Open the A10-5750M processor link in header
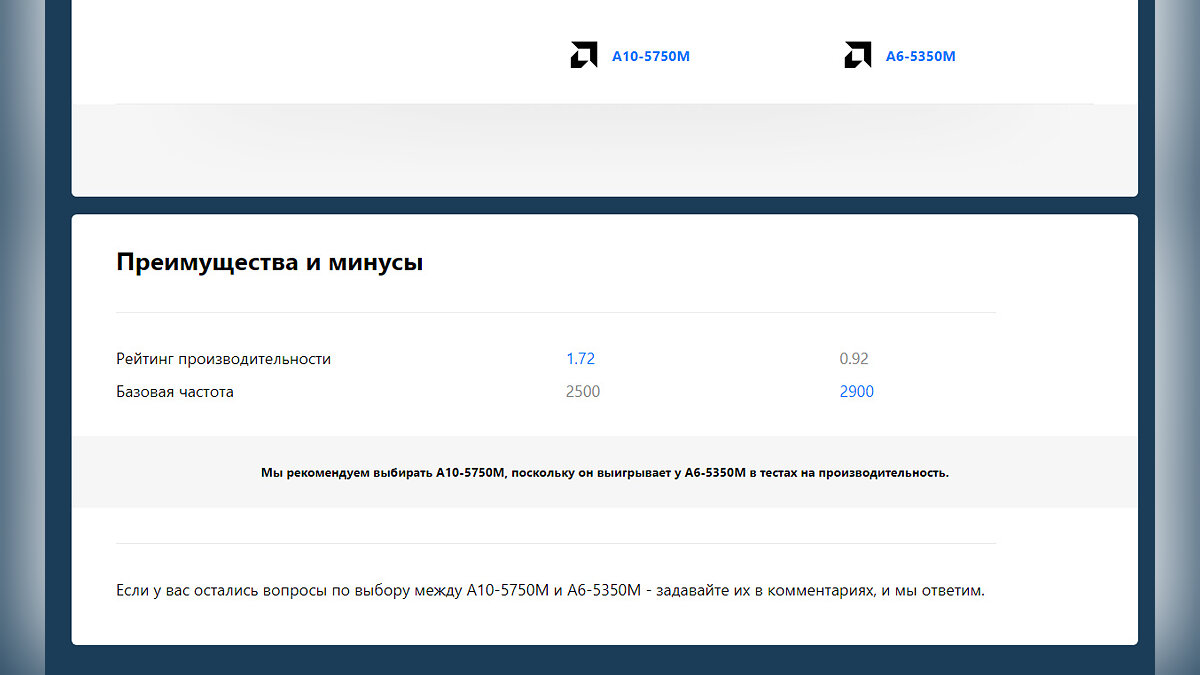 click(x=650, y=57)
